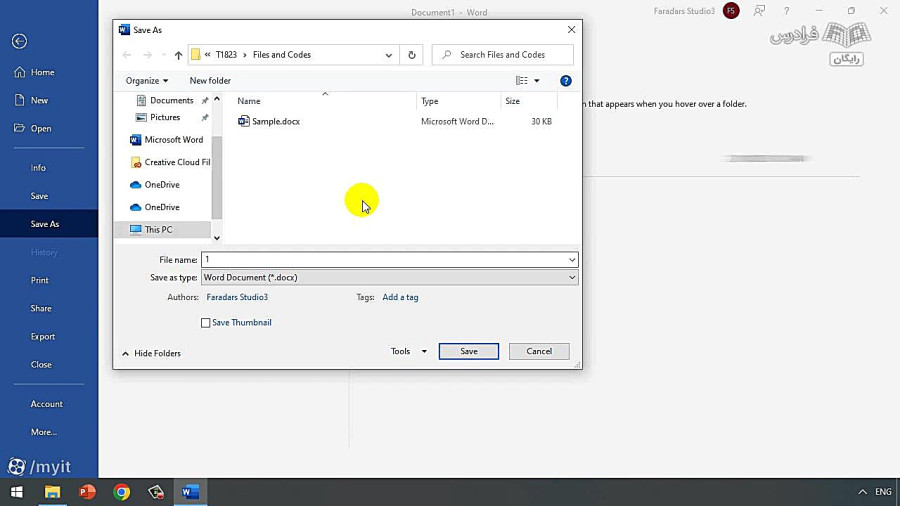Create a New folder
Image resolution: width=900 pixels, height=506 pixels.
click(210, 81)
